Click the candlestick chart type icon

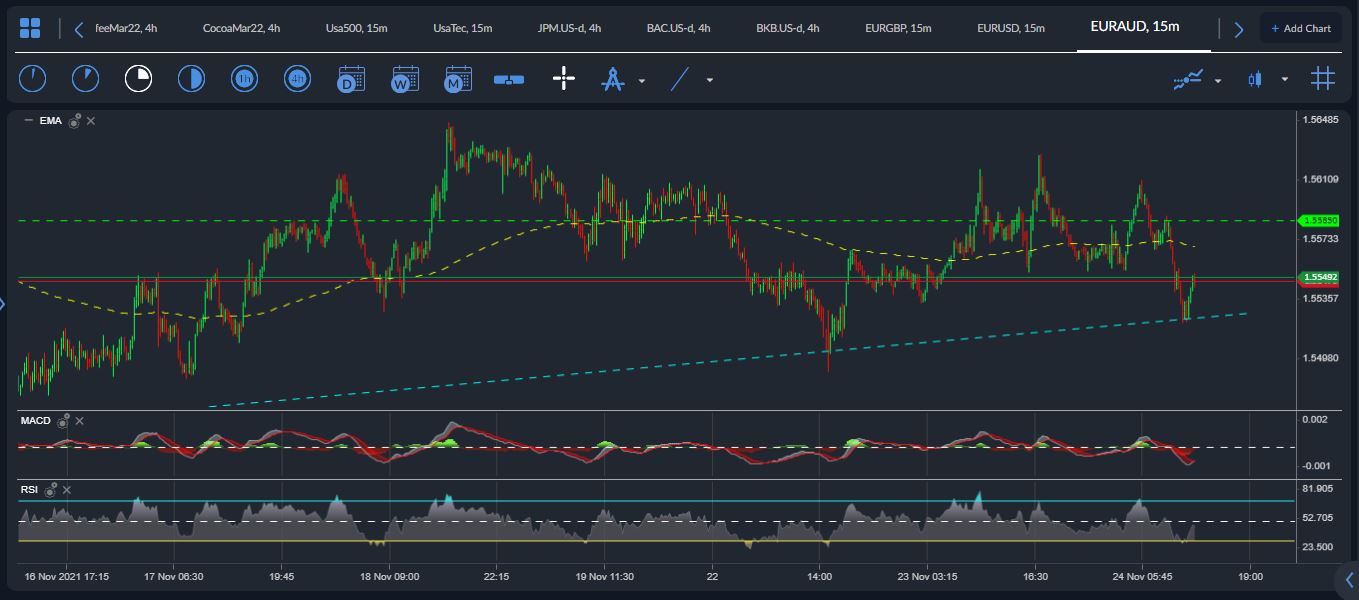pyautogui.click(x=1255, y=79)
